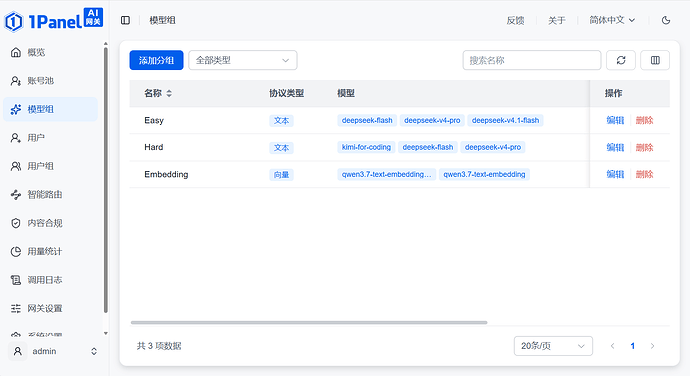Click the 协议类型 column header
This screenshot has height=376, width=690.
point(286,93)
